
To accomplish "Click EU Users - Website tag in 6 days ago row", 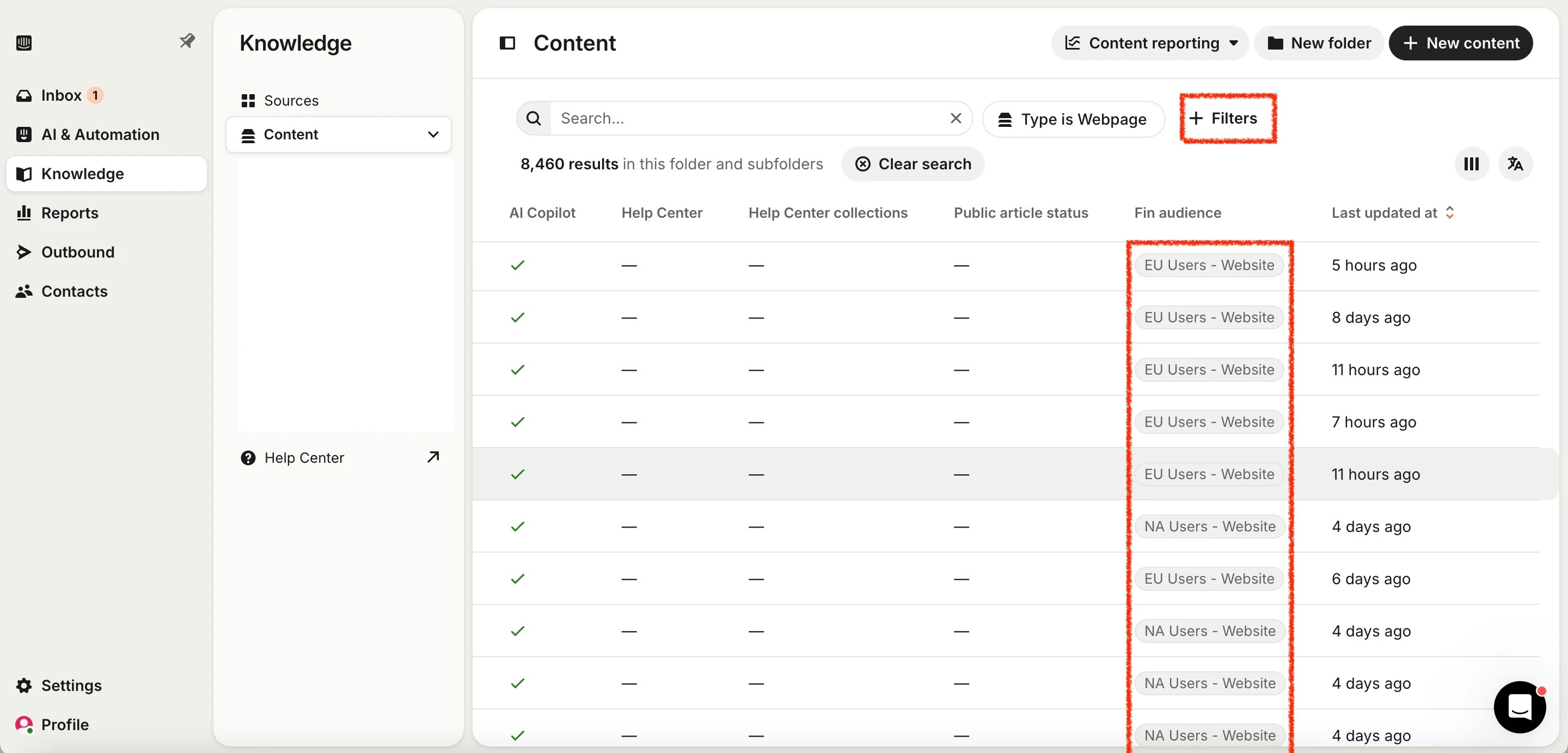I will click(x=1209, y=579).
